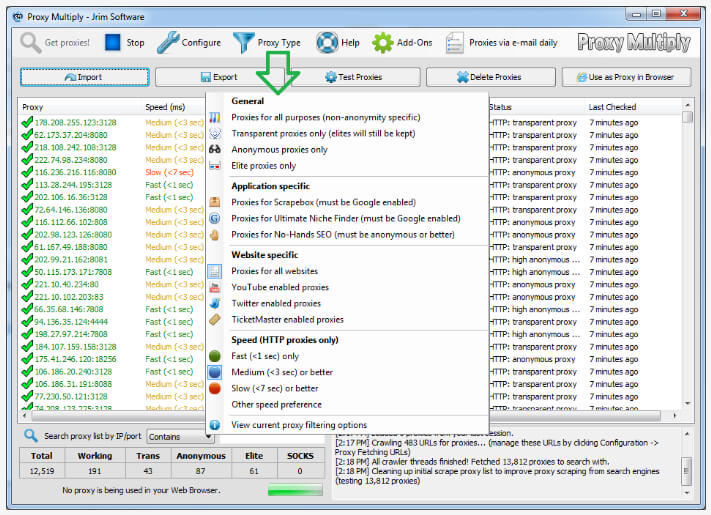Click the Export button
The height and width of the screenshot is (515, 711).
coord(219,77)
